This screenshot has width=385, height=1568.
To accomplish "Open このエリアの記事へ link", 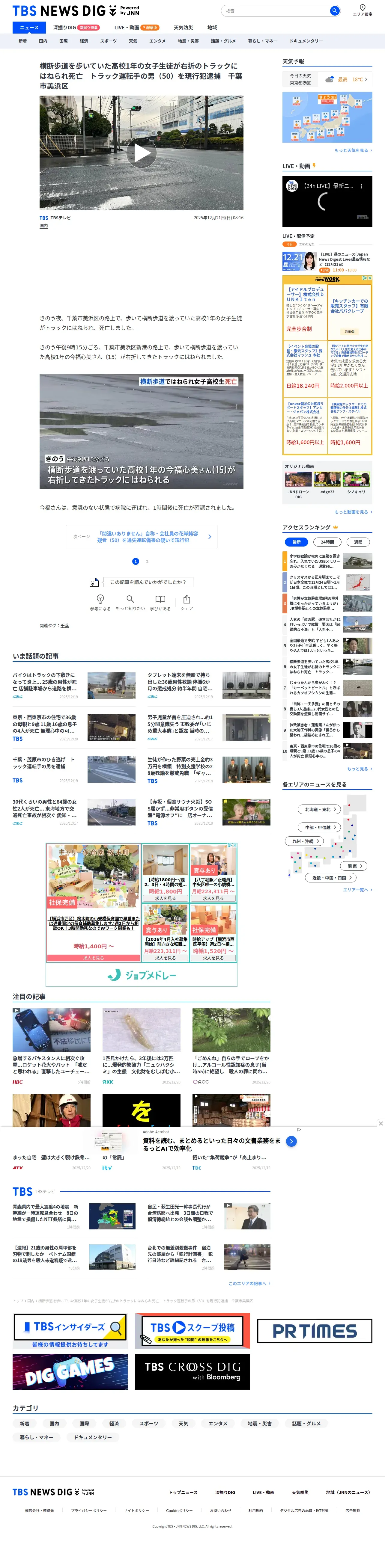I will point(249,1283).
